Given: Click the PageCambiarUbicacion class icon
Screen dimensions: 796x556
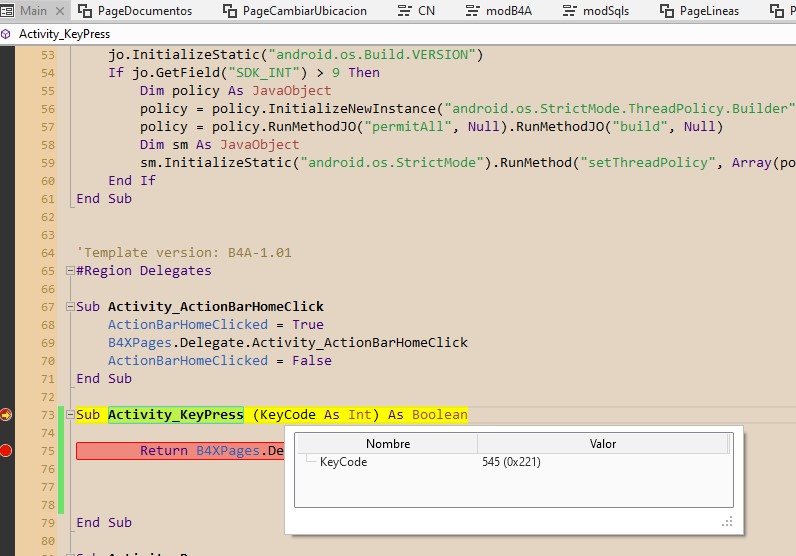Looking at the screenshot, I should click(230, 11).
